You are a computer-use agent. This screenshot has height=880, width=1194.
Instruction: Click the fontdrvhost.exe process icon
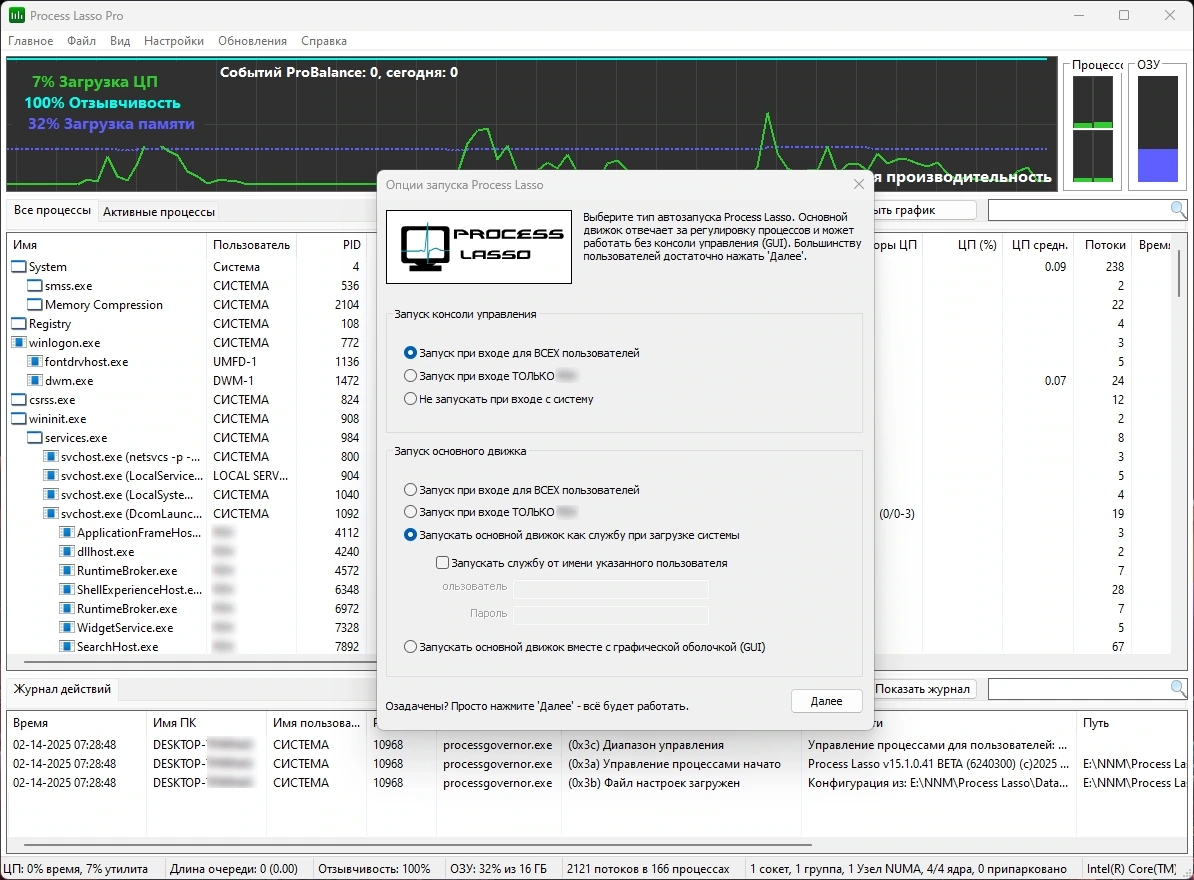34,362
